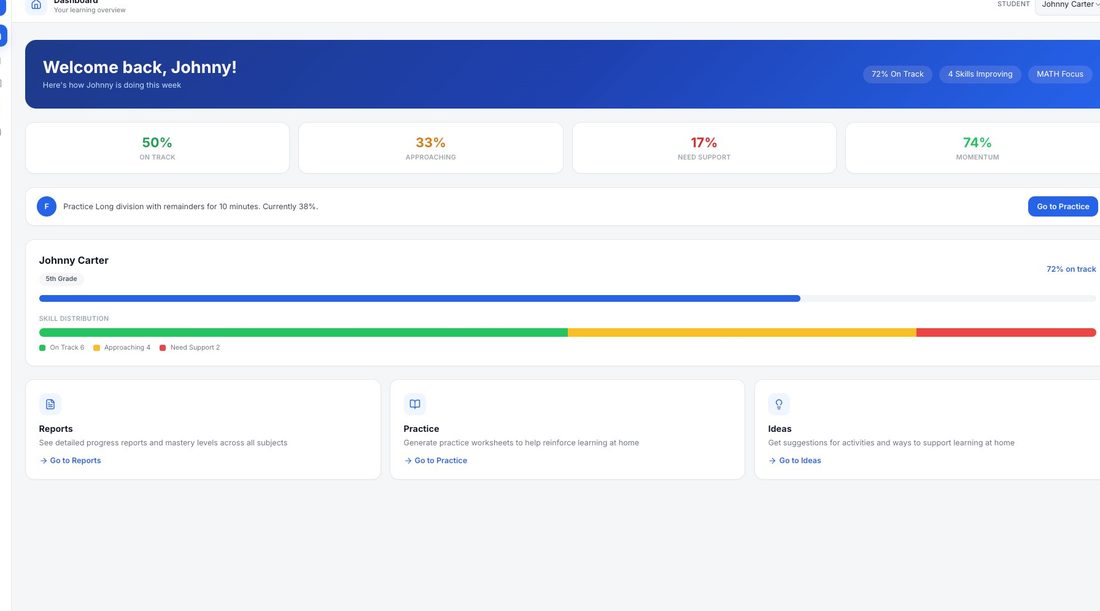Select the 33% Approaching card
This screenshot has height=611, width=1100.
click(x=431, y=148)
